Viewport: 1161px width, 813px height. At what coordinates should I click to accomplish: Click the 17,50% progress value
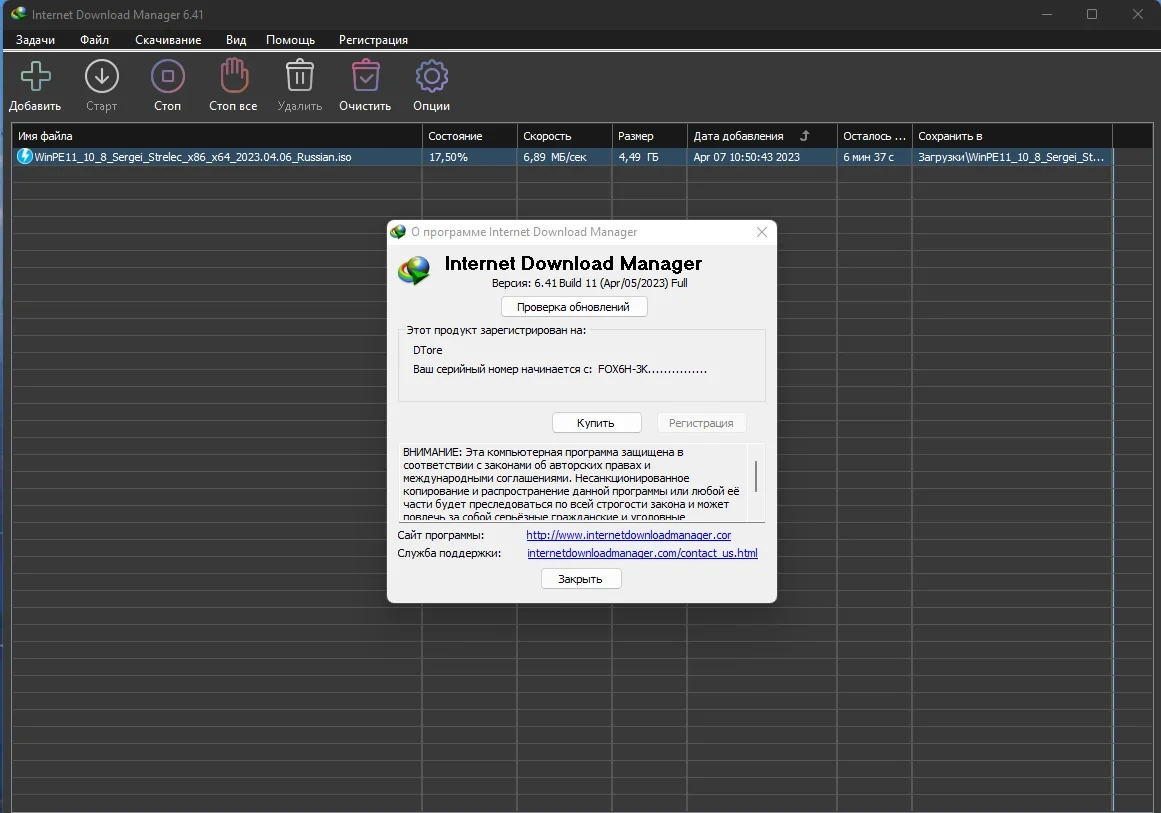pyautogui.click(x=448, y=157)
